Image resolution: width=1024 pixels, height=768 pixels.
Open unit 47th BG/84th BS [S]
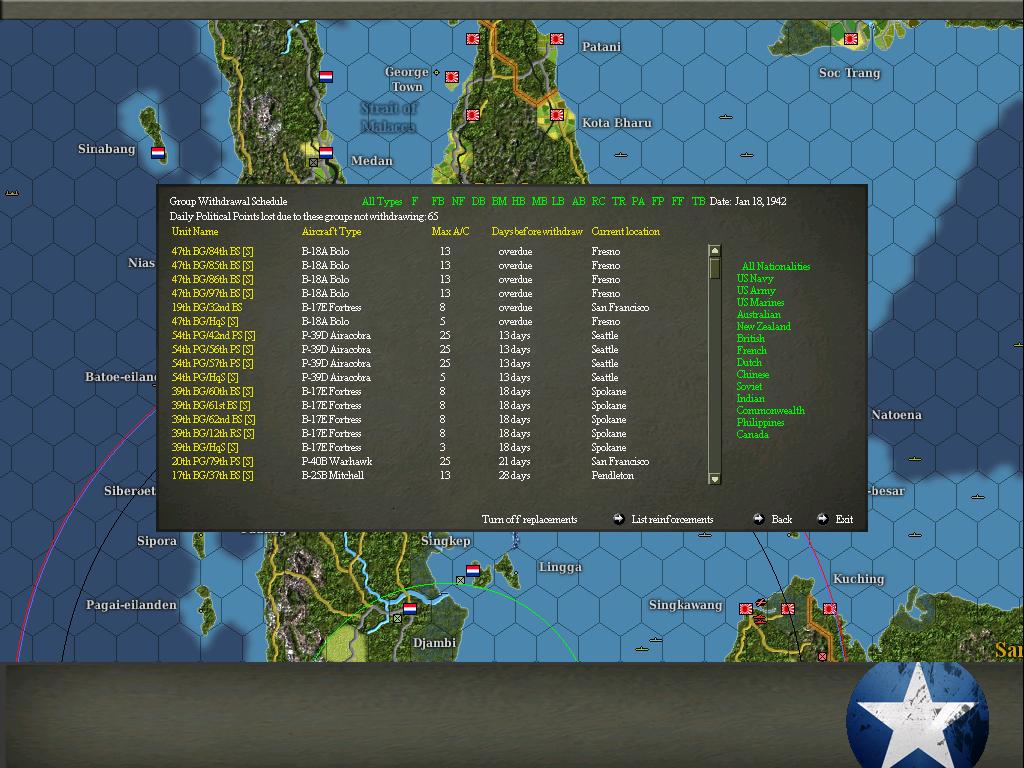[x=212, y=251]
